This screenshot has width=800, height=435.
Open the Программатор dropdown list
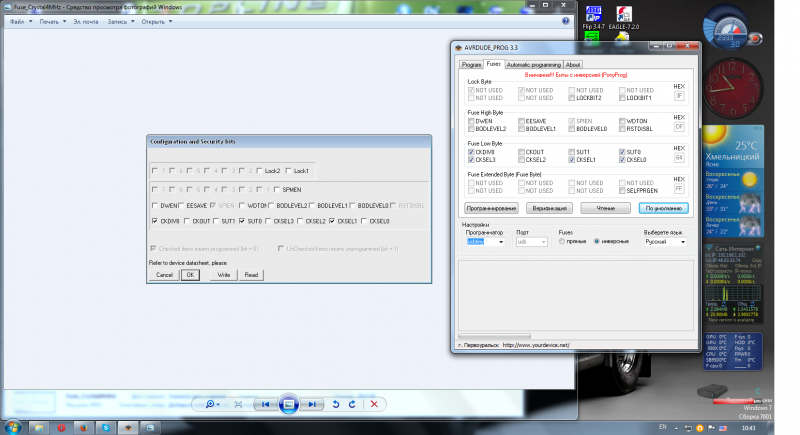[x=500, y=241]
